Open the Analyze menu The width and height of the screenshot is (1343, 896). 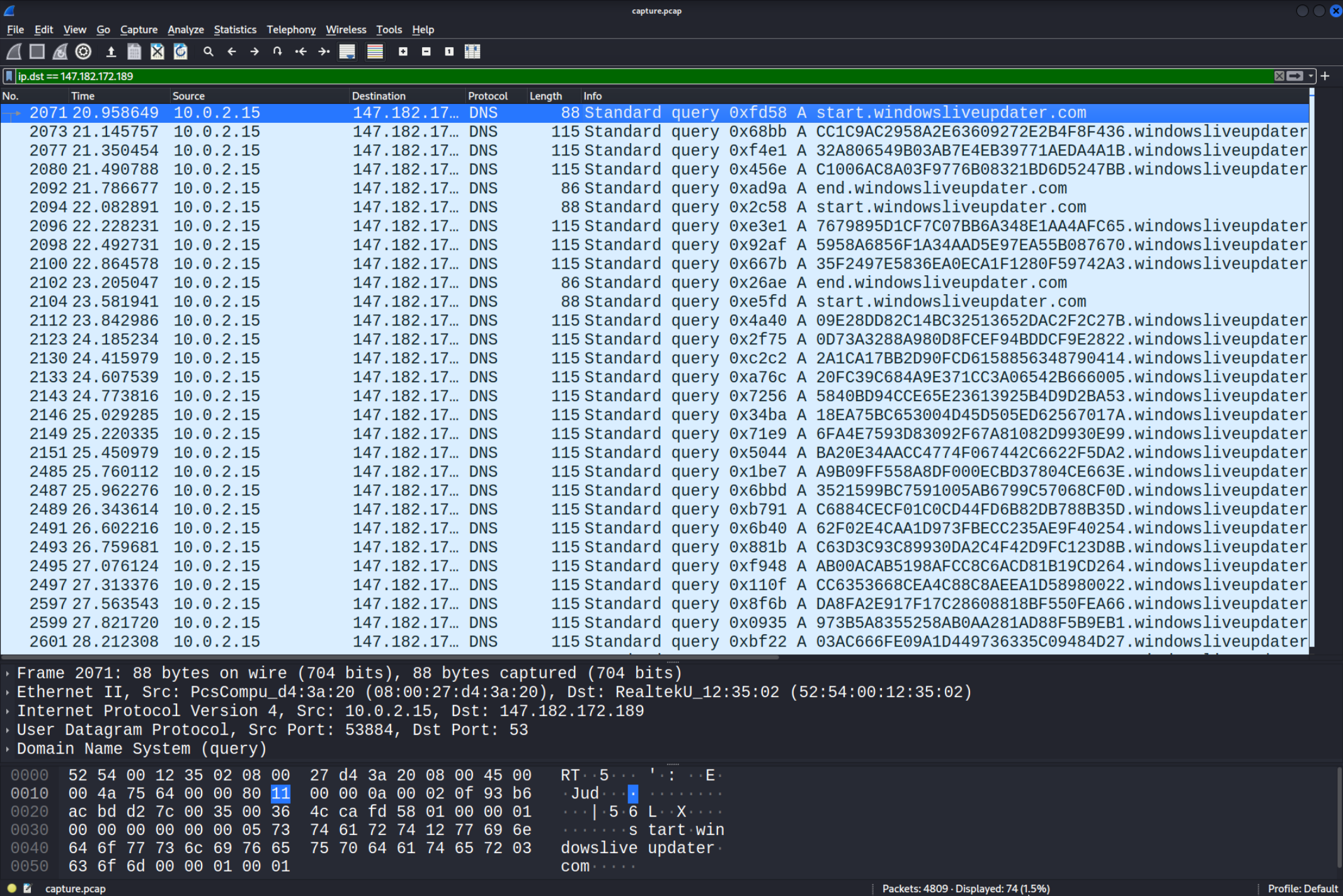pyautogui.click(x=185, y=30)
